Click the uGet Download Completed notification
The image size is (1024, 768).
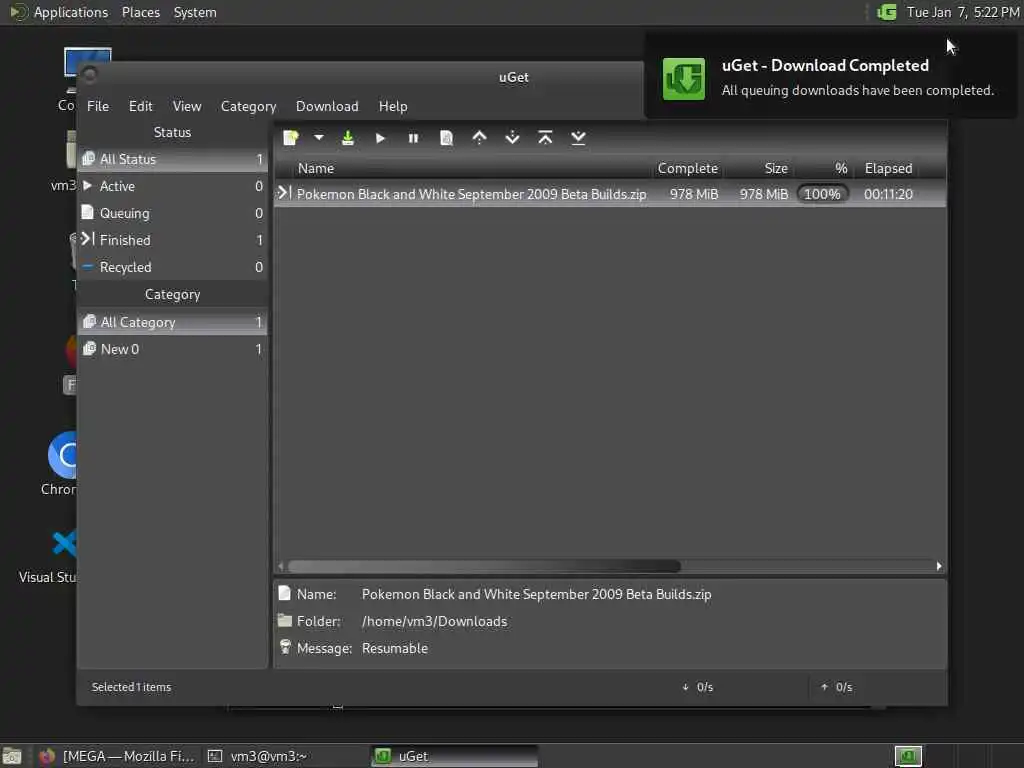click(x=831, y=77)
